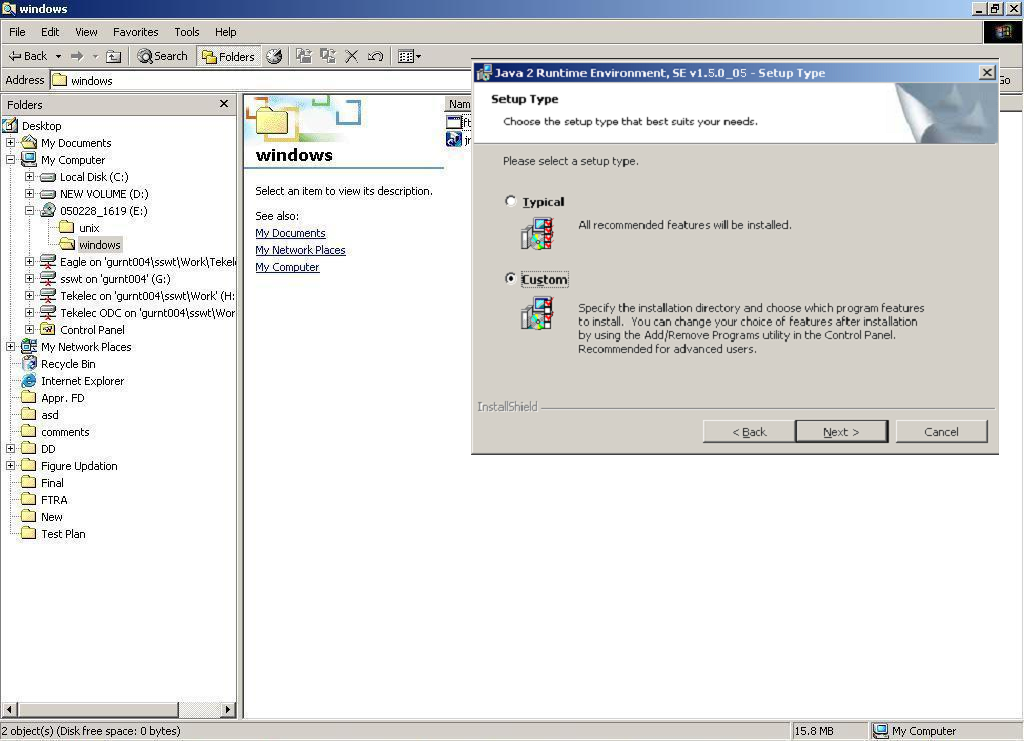Close the Folders pane
Viewport: 1024px width, 741px height.
[224, 104]
